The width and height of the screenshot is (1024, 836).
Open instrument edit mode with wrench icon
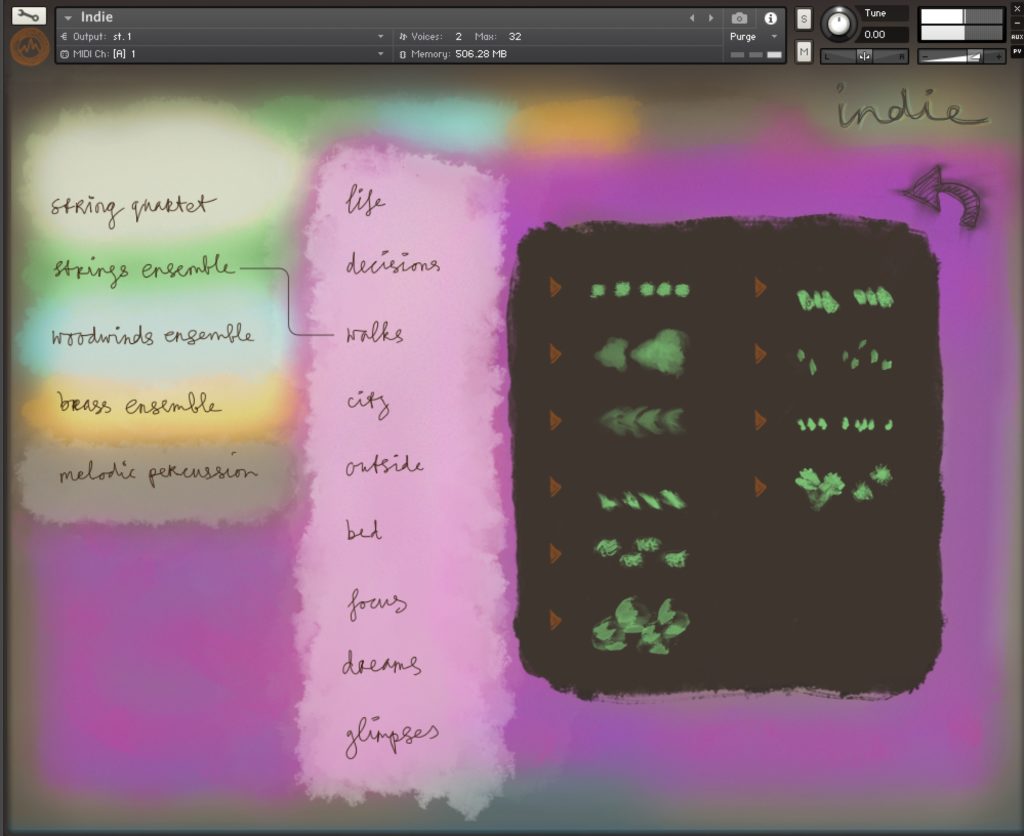pyautogui.click(x=29, y=15)
